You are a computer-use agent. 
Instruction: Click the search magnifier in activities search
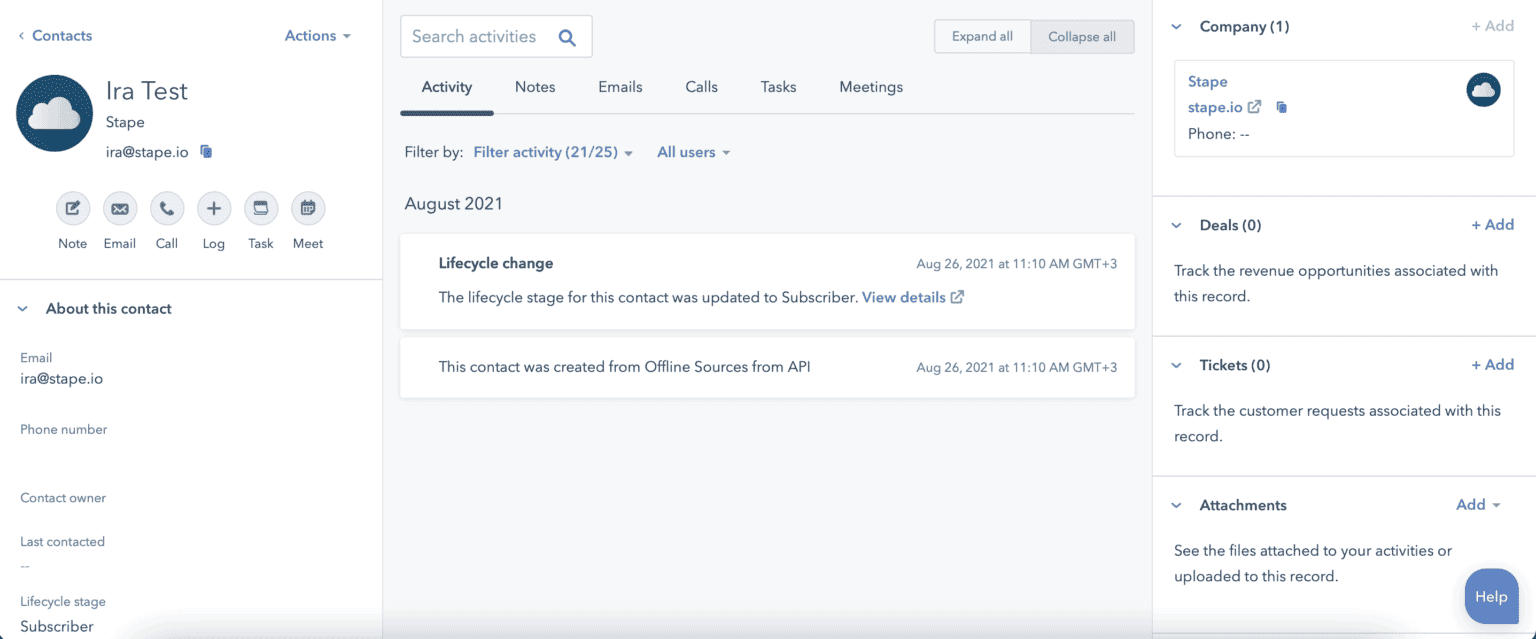click(x=567, y=36)
